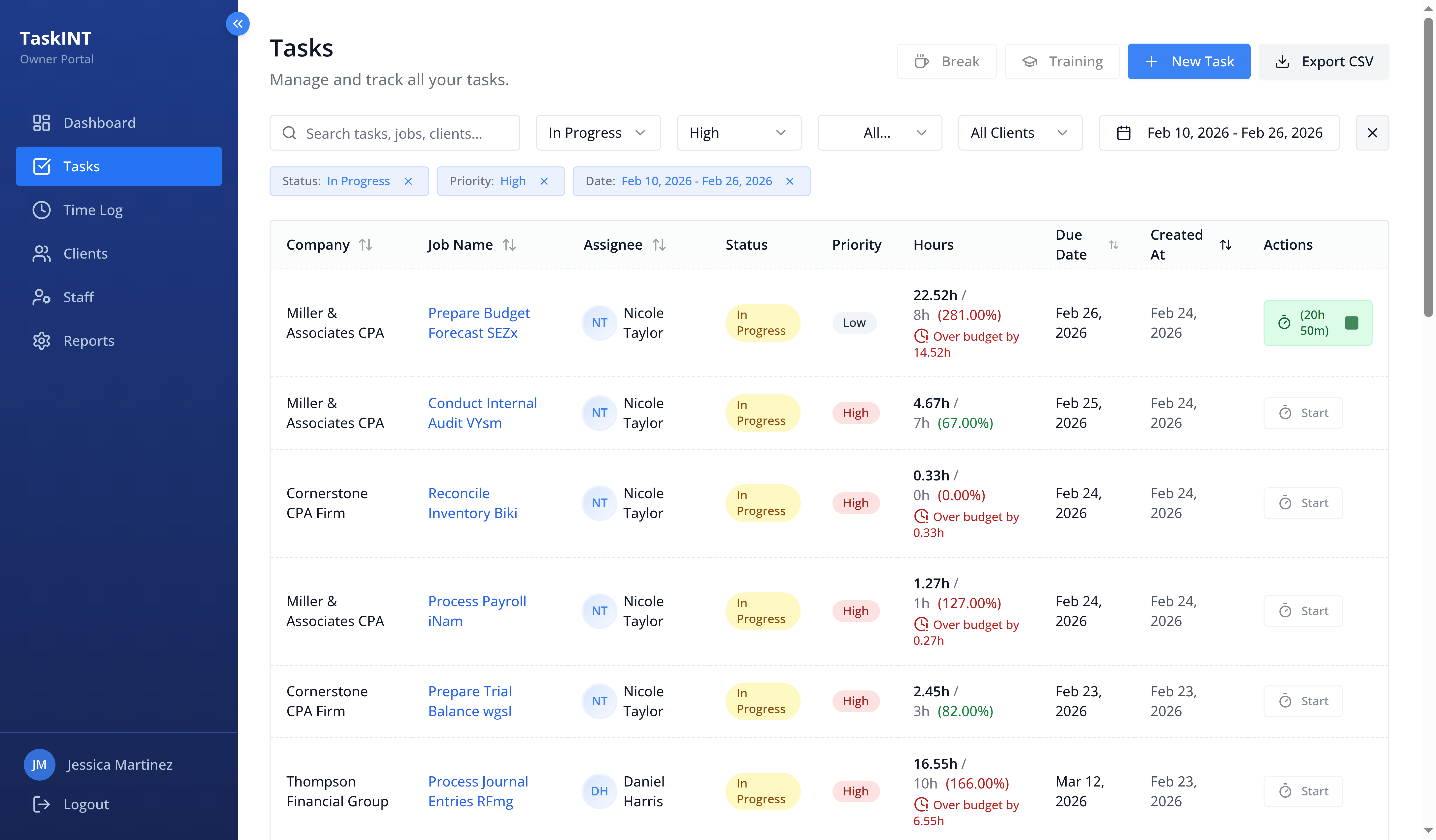Sort table by Assignee arrows

[659, 245]
